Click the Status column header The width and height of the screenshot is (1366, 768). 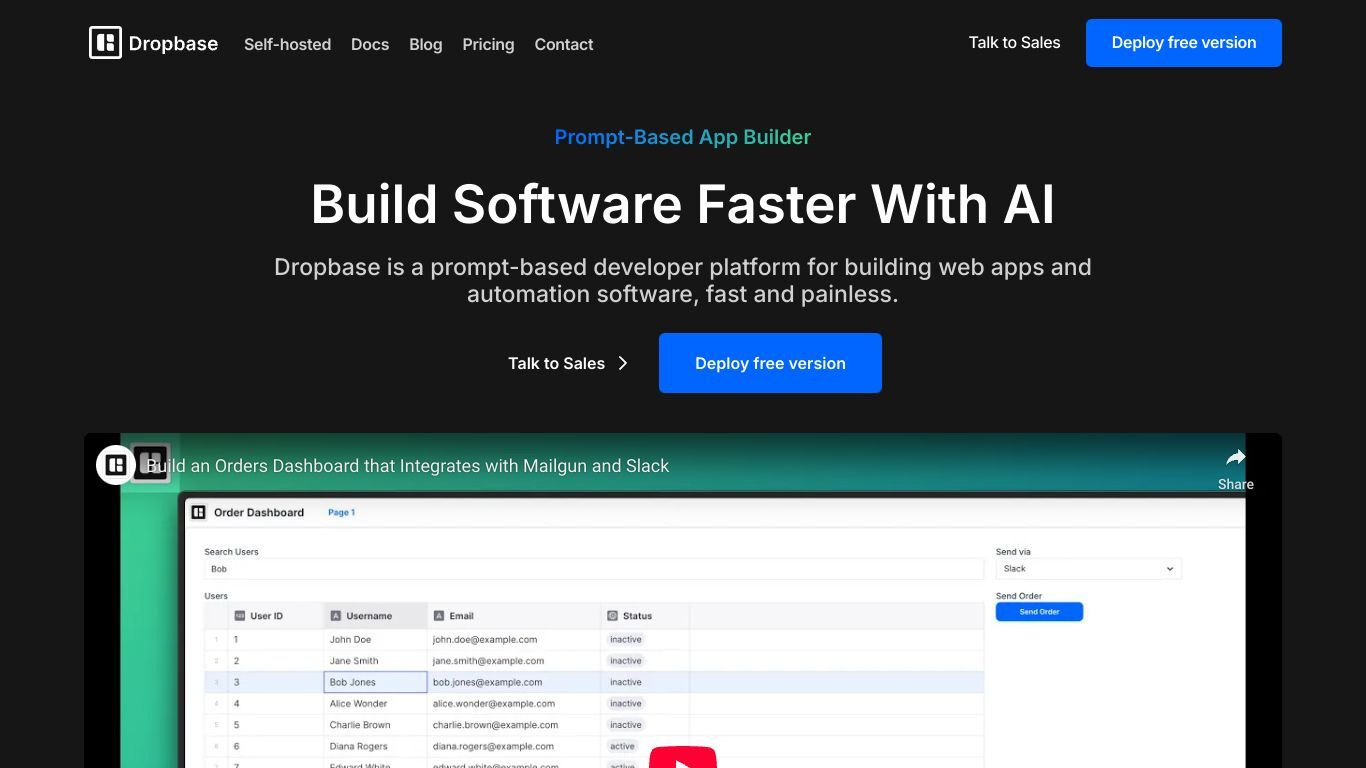[646, 616]
